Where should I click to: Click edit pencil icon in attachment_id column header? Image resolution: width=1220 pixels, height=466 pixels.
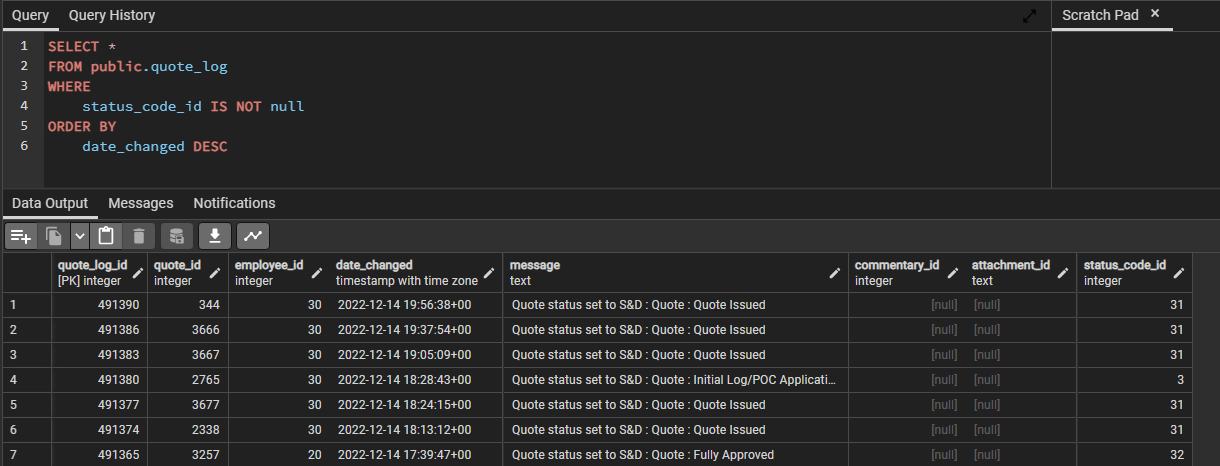[1064, 273]
